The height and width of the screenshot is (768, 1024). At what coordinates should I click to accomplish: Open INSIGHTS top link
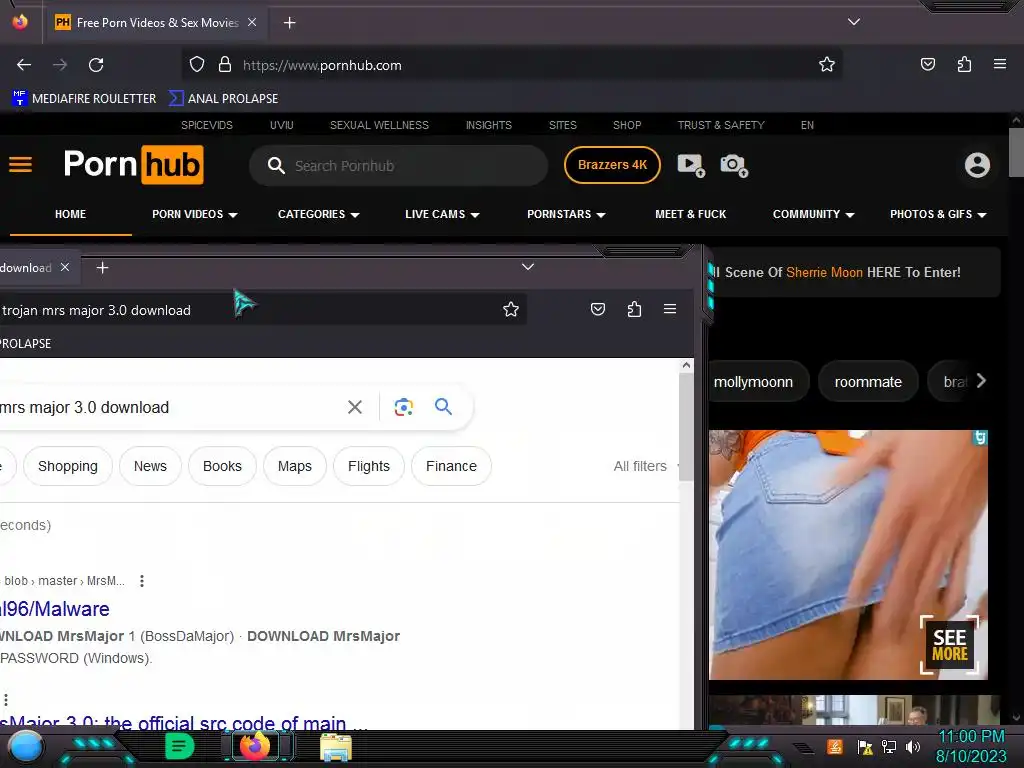(x=488, y=125)
